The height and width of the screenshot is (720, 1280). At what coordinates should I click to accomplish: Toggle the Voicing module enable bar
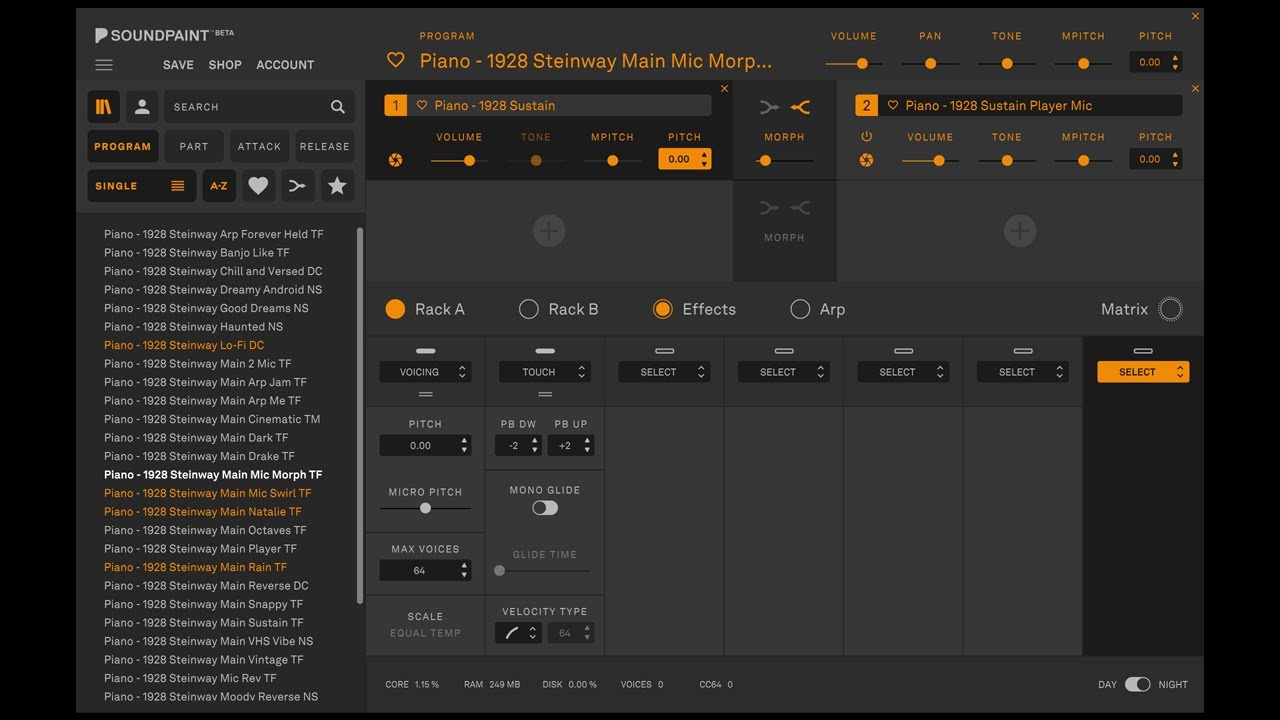point(425,351)
